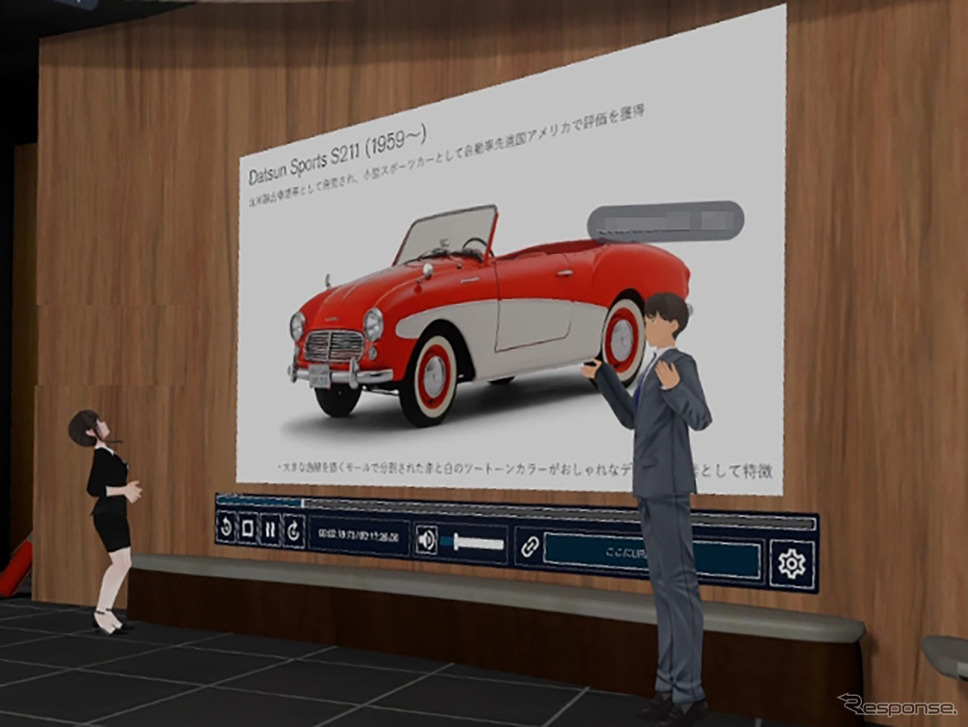Stop playback with the square stop button

248,529
